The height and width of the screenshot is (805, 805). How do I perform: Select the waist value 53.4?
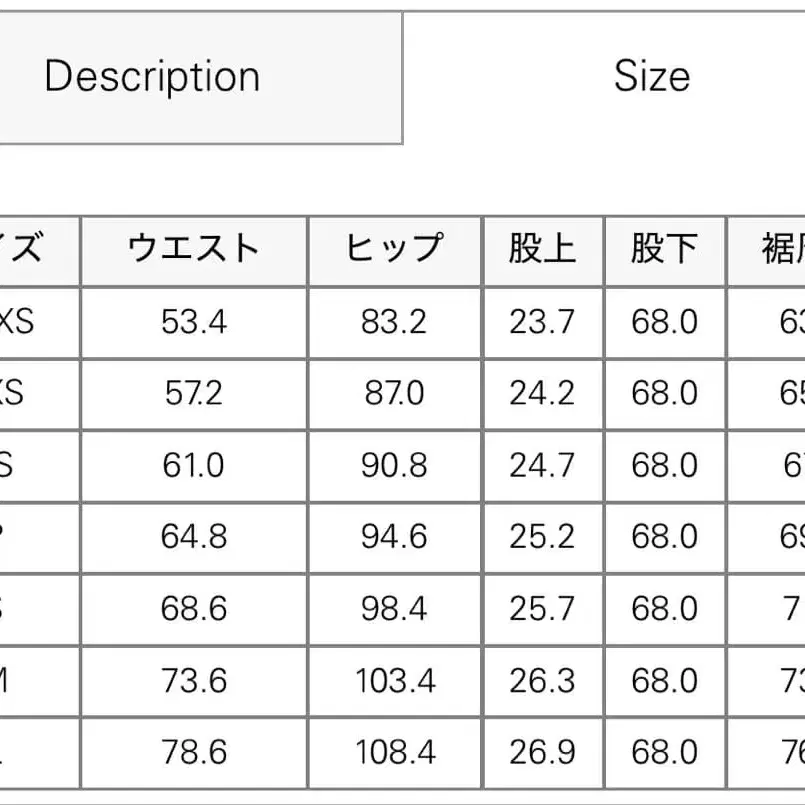[194, 320]
